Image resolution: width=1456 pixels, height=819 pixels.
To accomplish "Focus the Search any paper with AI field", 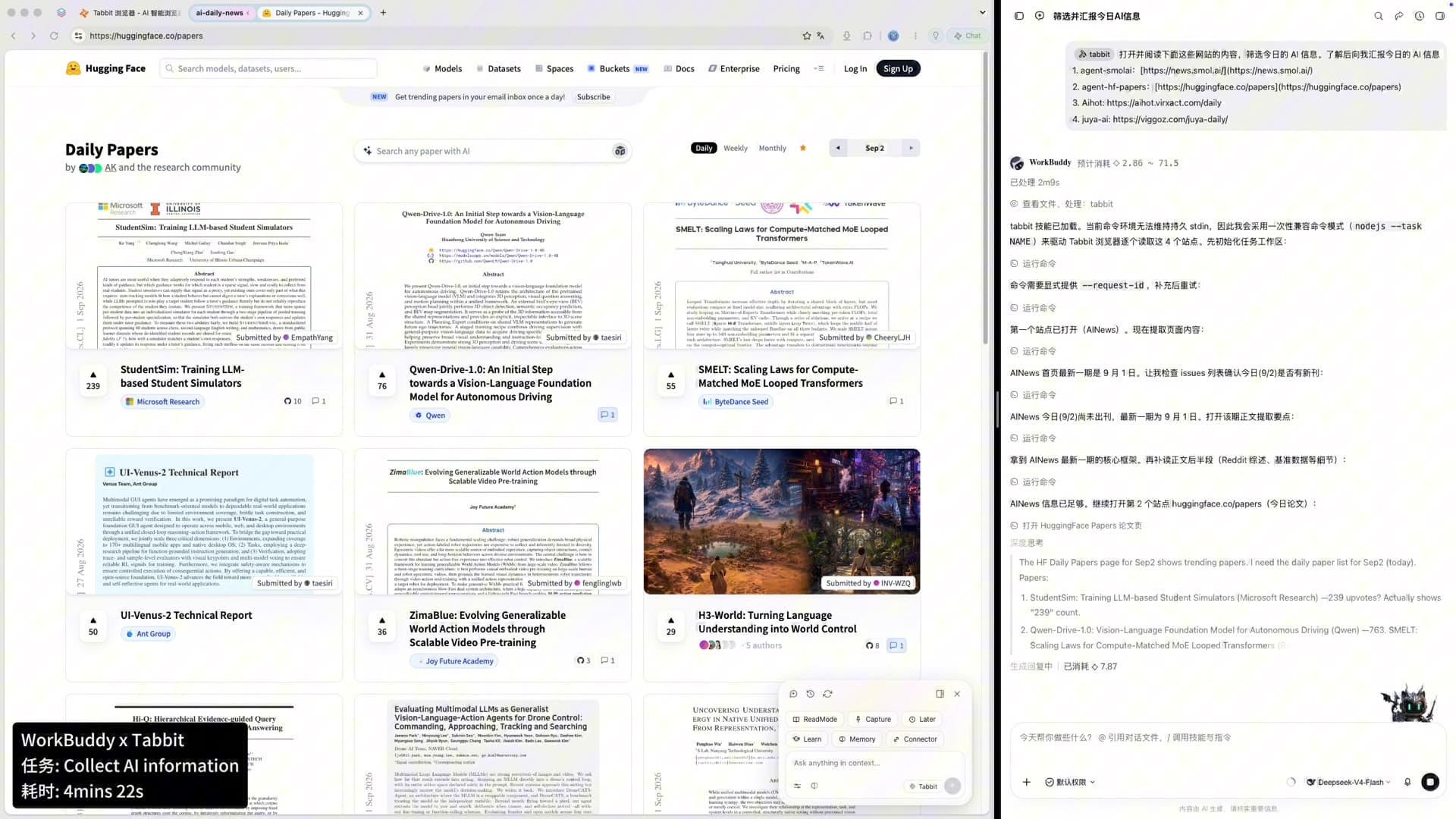I will (x=492, y=151).
